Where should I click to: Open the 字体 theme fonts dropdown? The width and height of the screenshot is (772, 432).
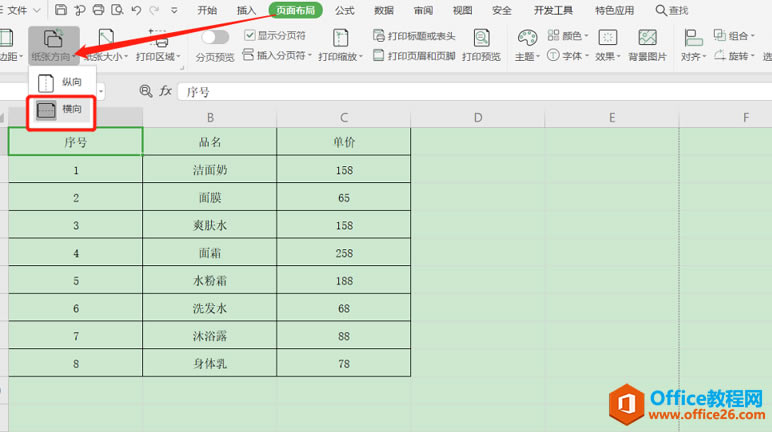pyautogui.click(x=568, y=55)
